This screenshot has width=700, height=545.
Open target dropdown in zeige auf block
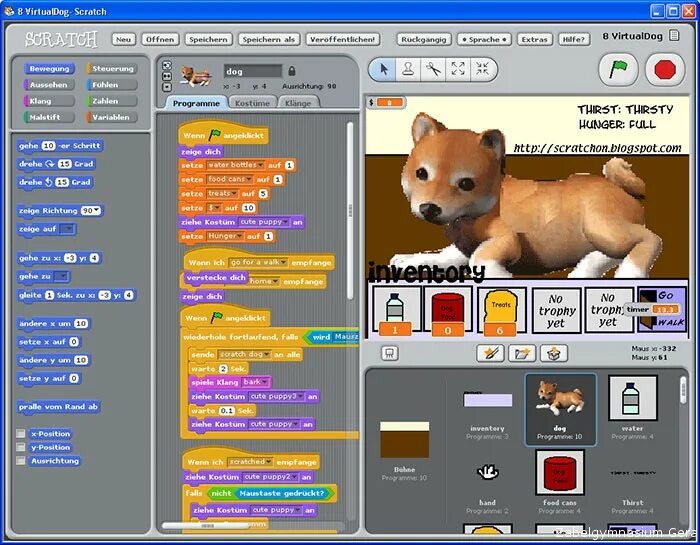(67, 229)
